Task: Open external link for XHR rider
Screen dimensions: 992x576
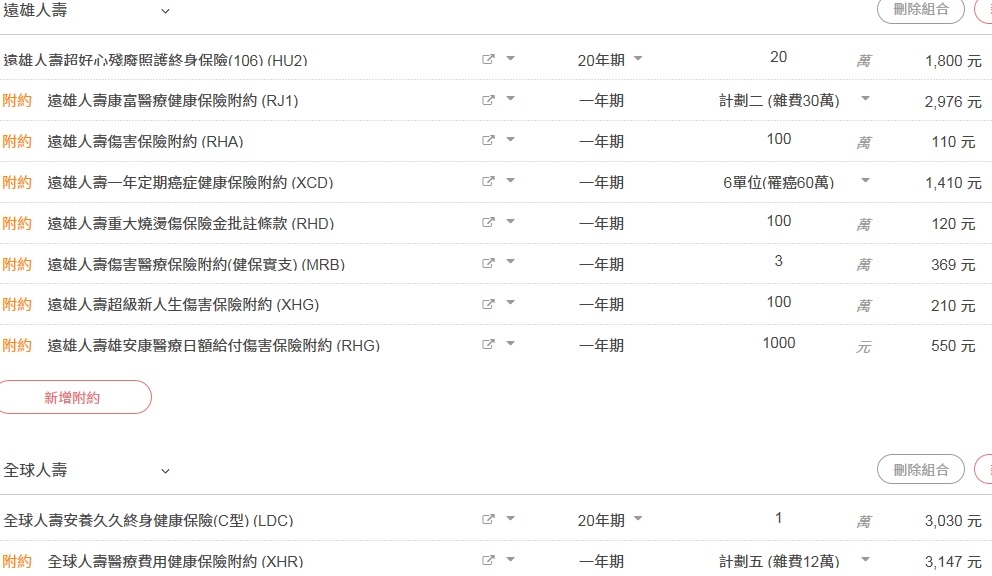Action: [x=488, y=561]
